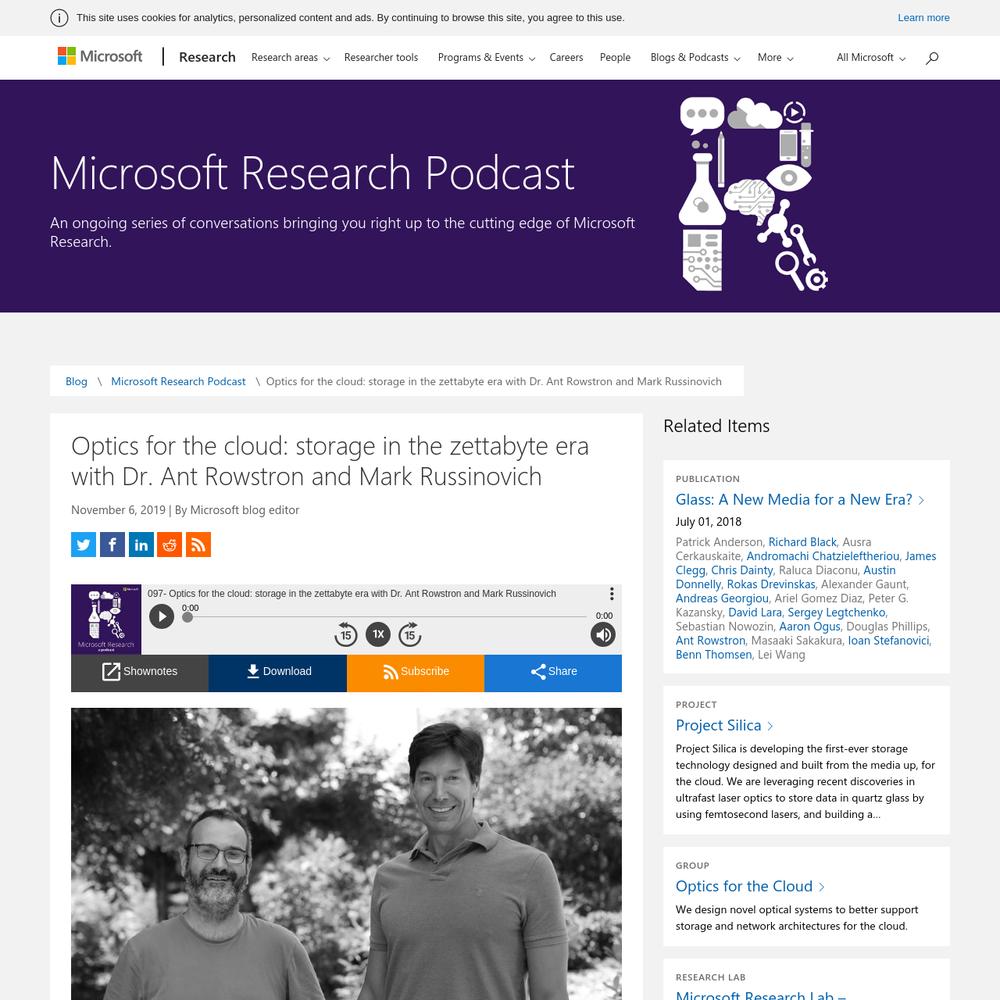Click the podcast banner R illustration
The height and width of the screenshot is (1000, 1000).
click(754, 195)
